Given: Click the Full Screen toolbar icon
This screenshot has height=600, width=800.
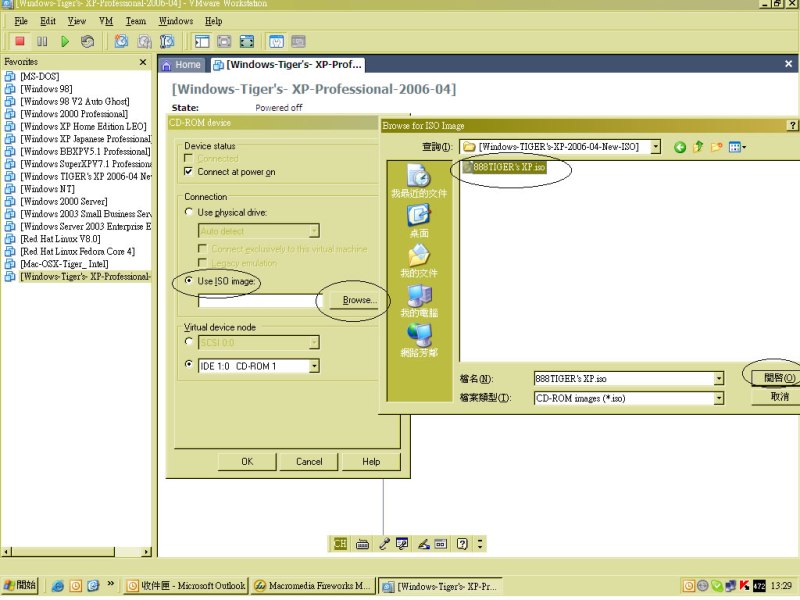Looking at the screenshot, I should click(247, 41).
